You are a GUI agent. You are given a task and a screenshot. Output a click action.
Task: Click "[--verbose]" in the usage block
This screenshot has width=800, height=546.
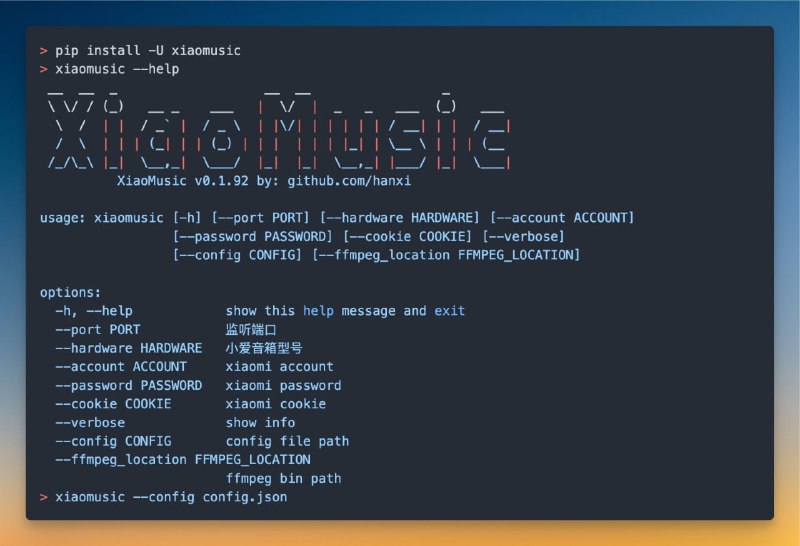pyautogui.click(x=523, y=236)
